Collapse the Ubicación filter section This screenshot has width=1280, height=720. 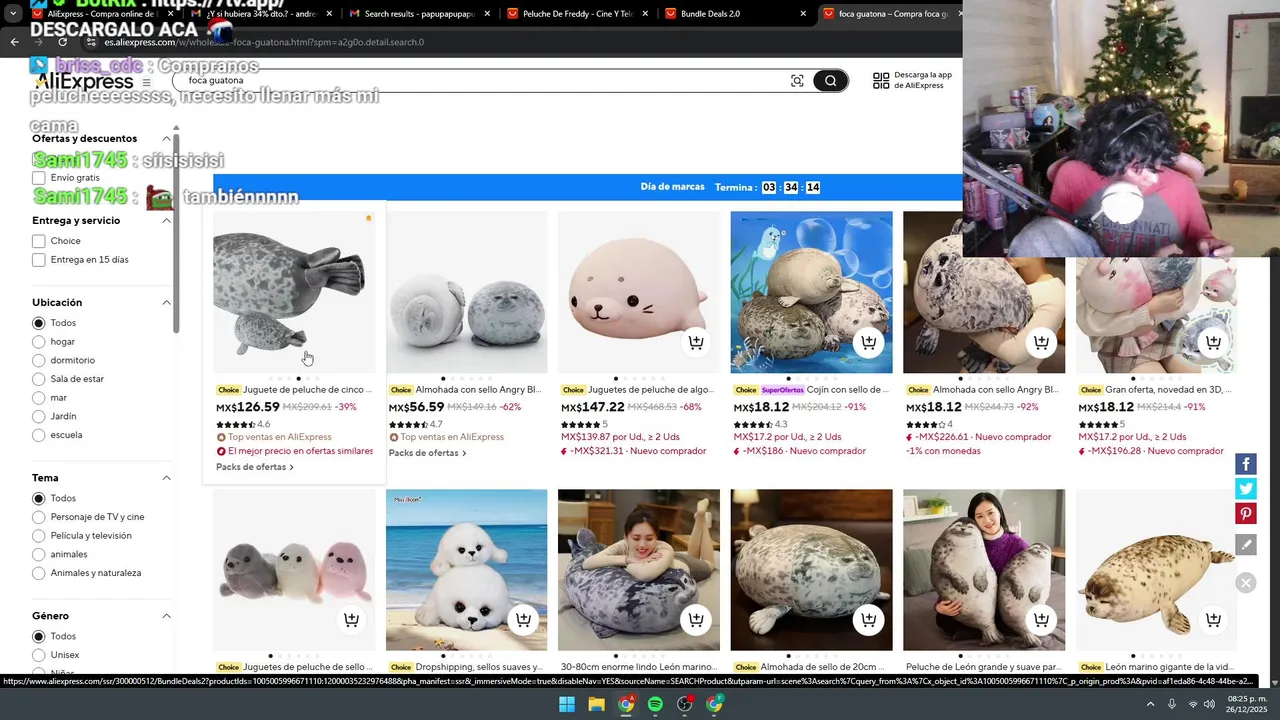coord(166,303)
